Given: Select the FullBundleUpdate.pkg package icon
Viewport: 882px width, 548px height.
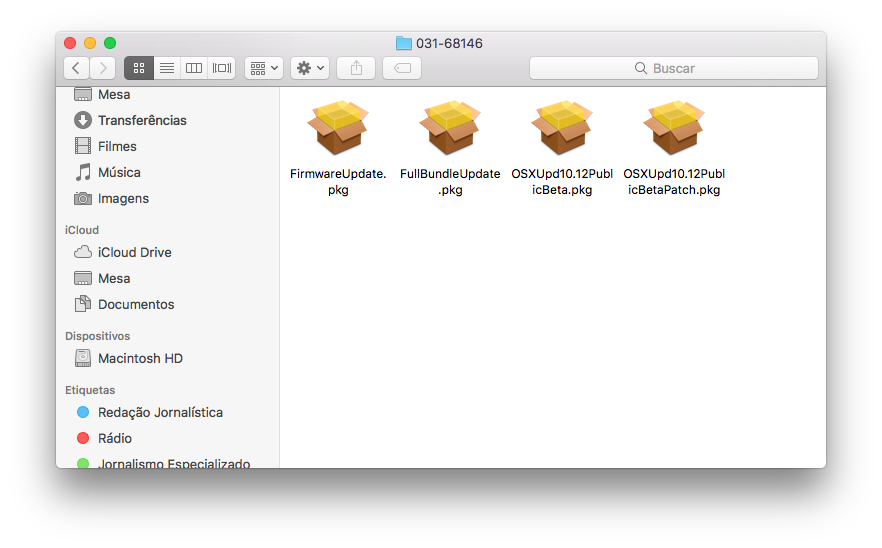Looking at the screenshot, I should click(x=450, y=127).
